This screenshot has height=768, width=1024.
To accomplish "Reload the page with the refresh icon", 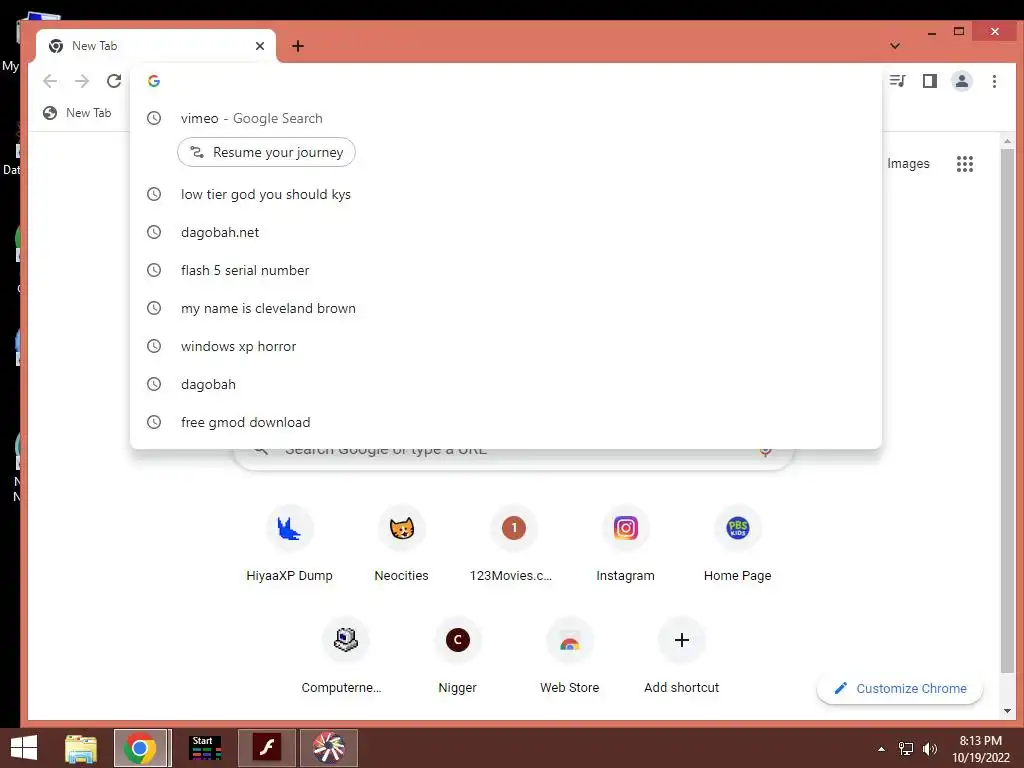I will point(114,81).
